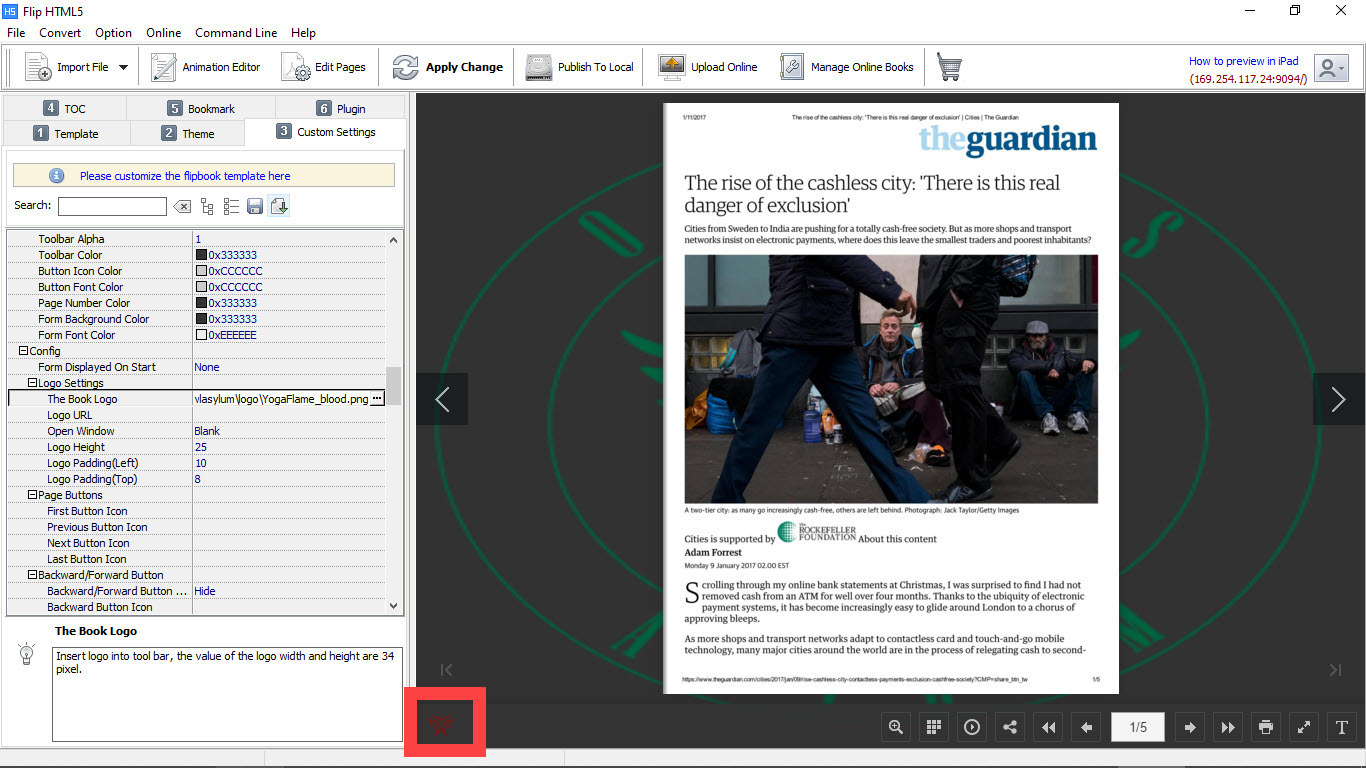The image size is (1366, 768).
Task: Flip to the next page with the right arrow
Action: pos(1338,399)
